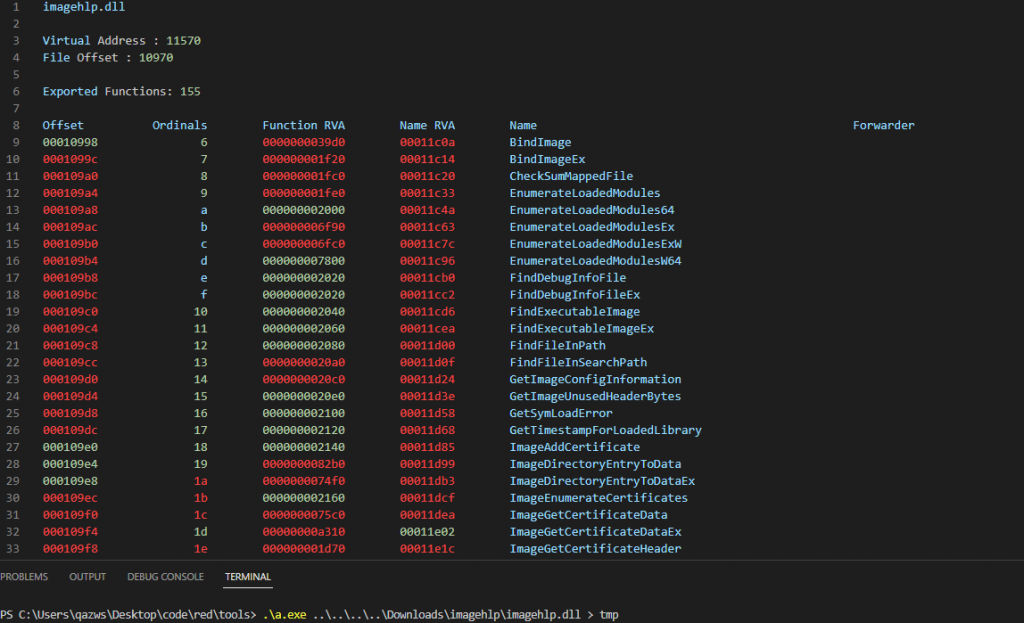Image resolution: width=1024 pixels, height=623 pixels.
Task: Click line number 33 in the gutter
Action: tap(13, 549)
